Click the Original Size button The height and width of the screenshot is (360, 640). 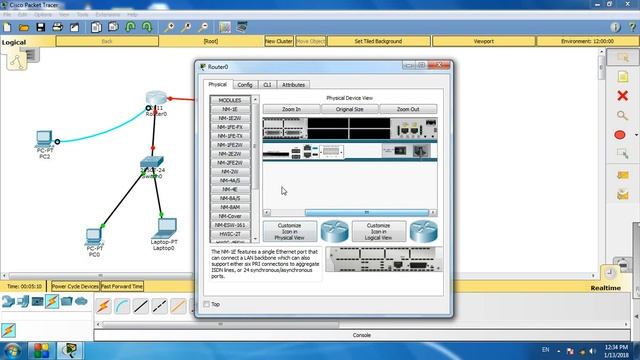(x=349, y=109)
